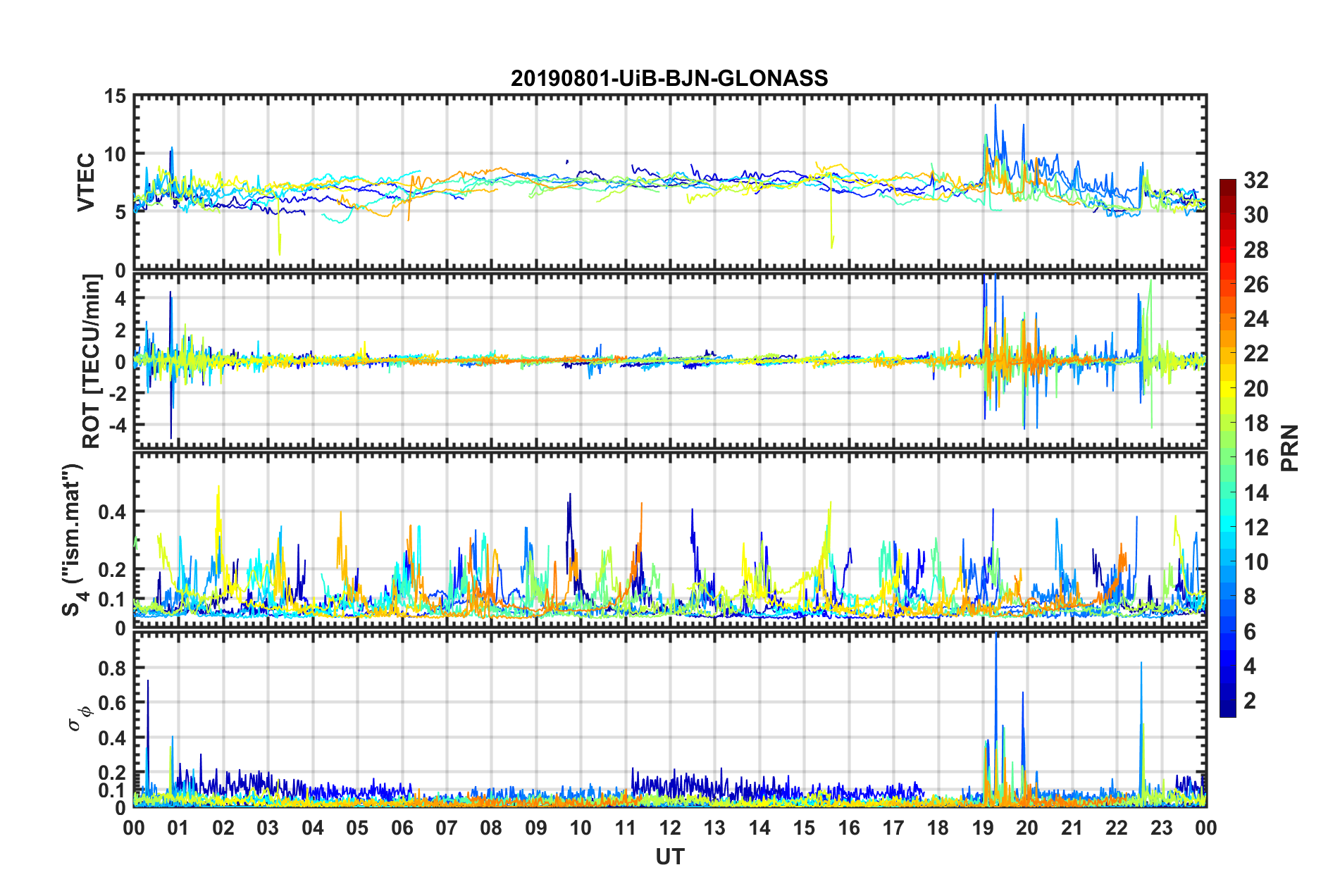
Task: Click colorbar tick label 28
Action: [x=1256, y=249]
